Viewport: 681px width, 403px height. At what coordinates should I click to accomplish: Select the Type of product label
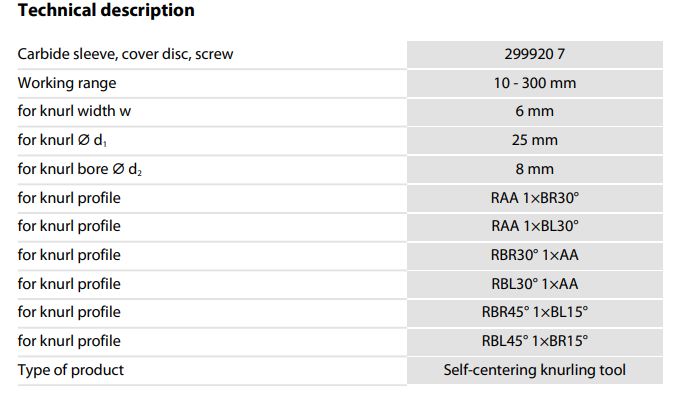point(71,370)
